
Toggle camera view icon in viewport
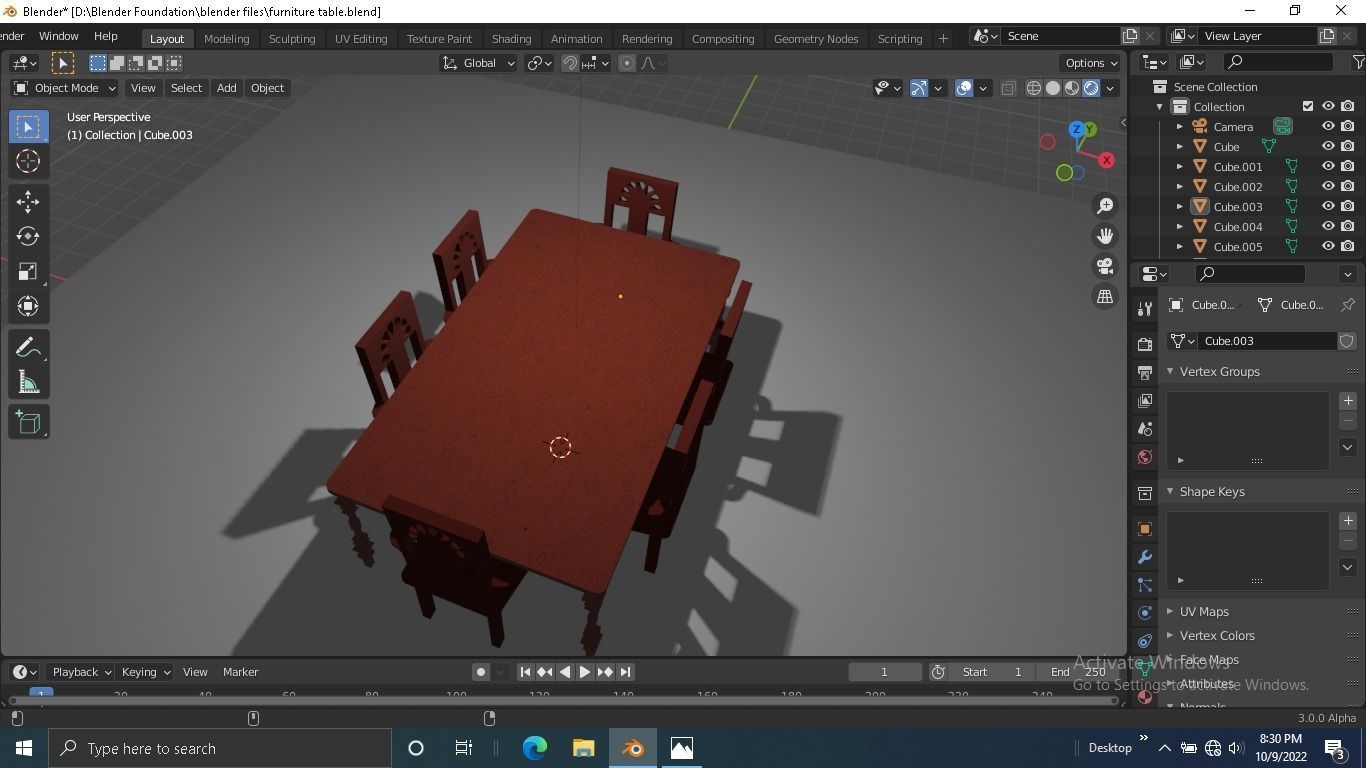pyautogui.click(x=1105, y=266)
